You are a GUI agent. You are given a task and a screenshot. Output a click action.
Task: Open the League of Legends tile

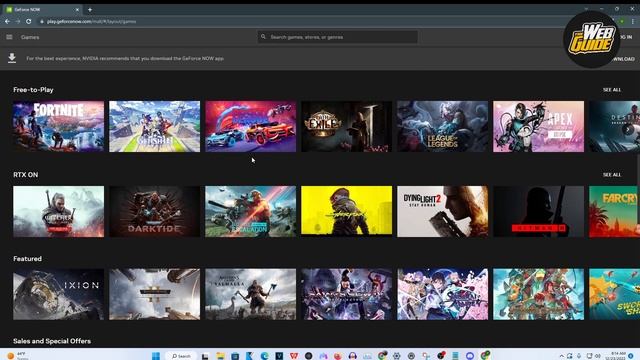[x=442, y=127]
